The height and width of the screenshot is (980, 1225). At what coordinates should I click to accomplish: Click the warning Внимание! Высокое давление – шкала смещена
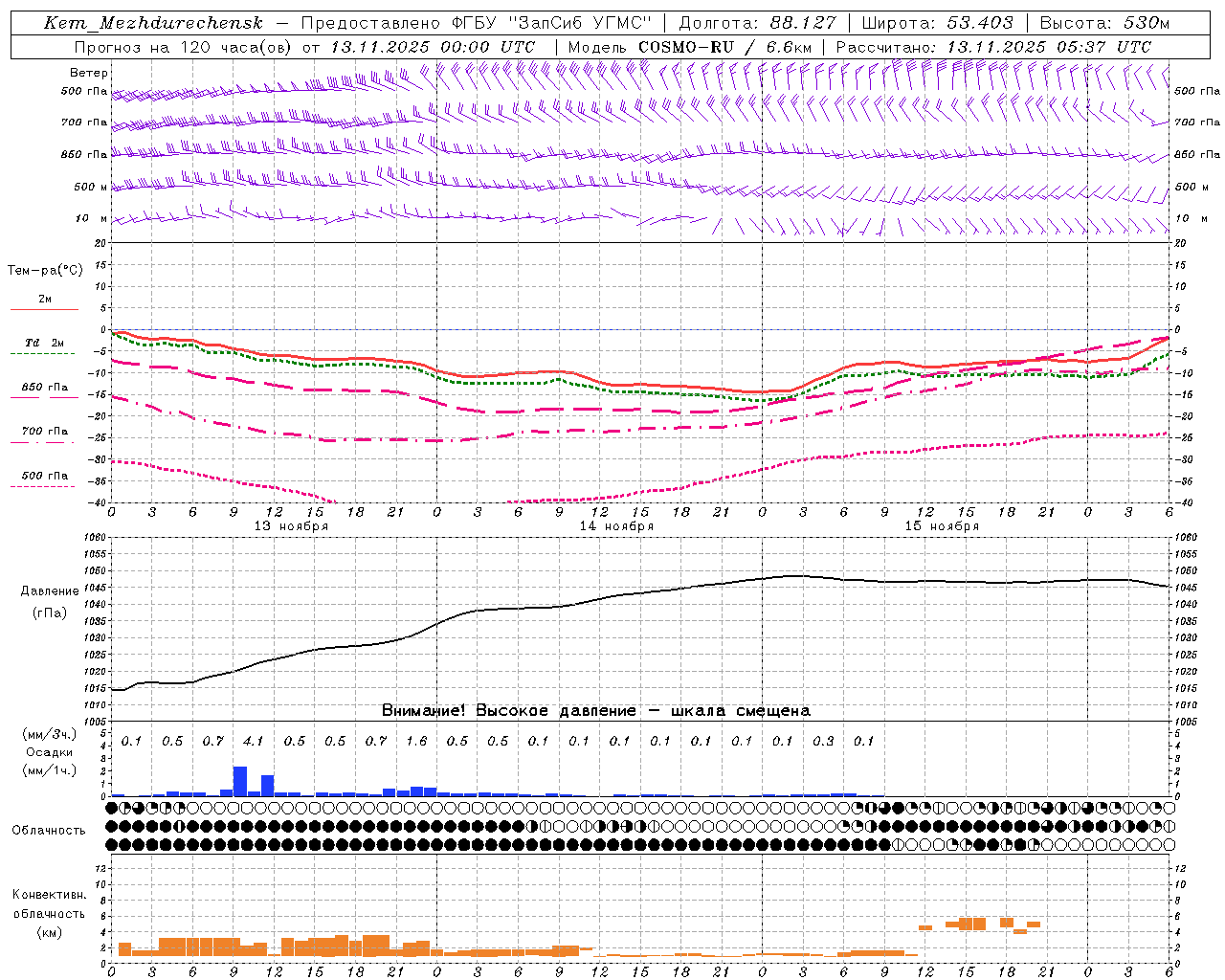click(596, 710)
